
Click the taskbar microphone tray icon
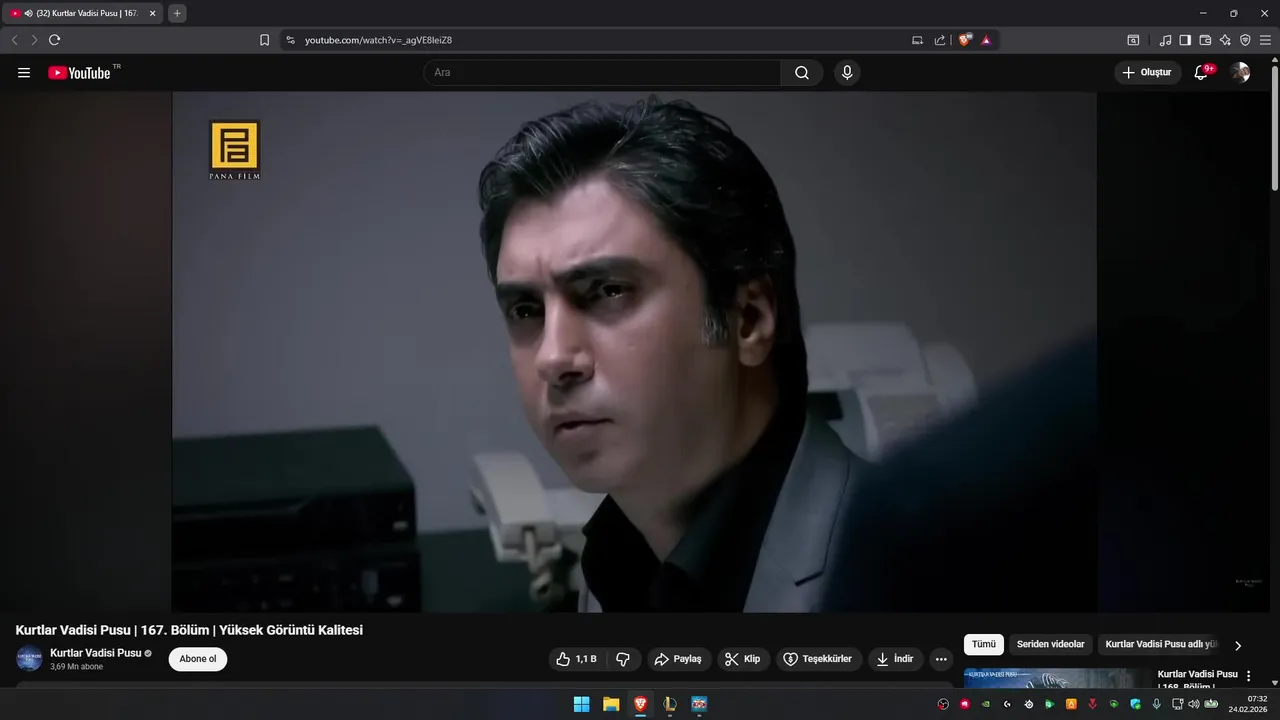pyautogui.click(x=1157, y=704)
